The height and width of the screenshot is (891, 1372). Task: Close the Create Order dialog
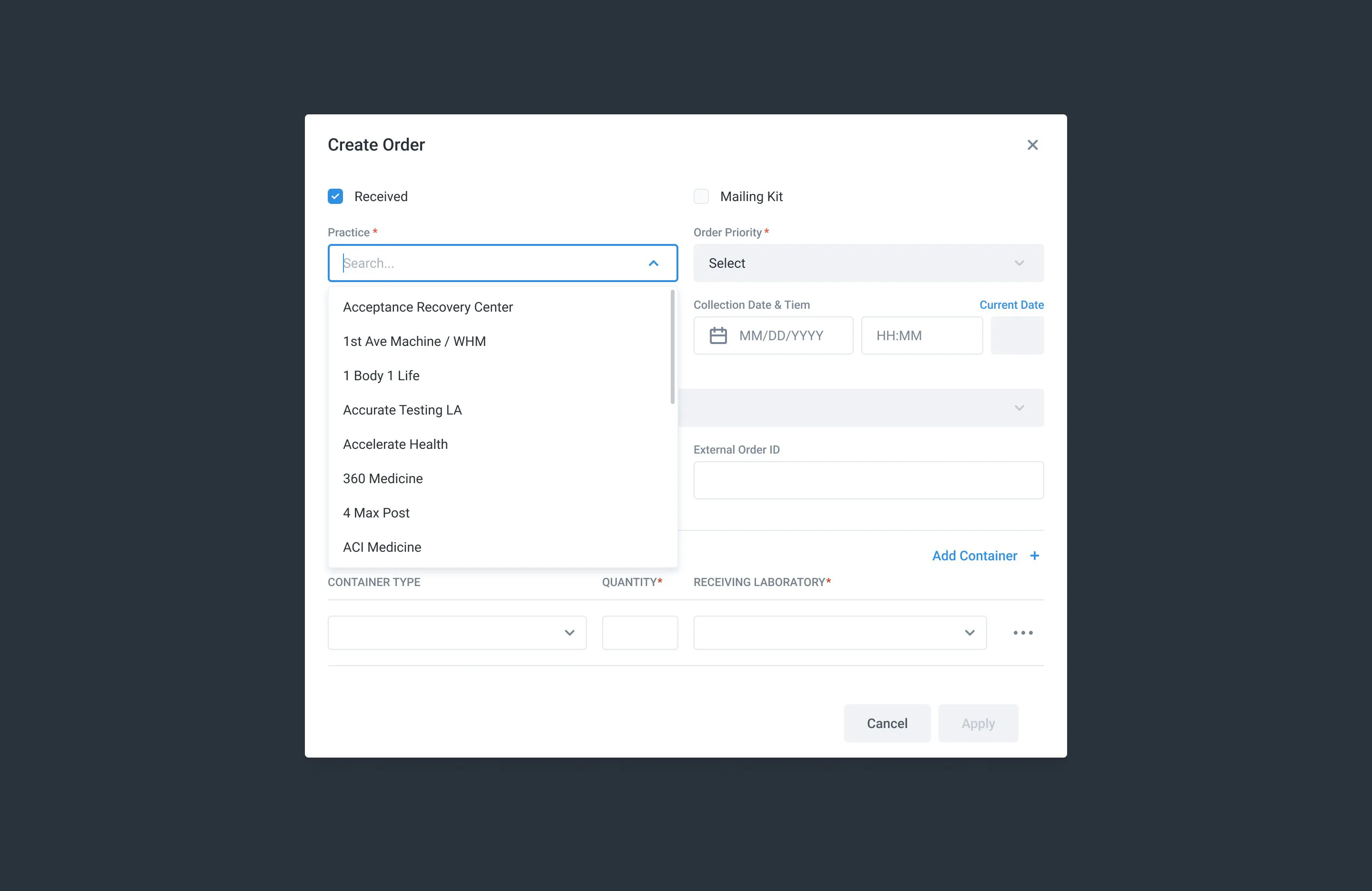pos(1032,145)
